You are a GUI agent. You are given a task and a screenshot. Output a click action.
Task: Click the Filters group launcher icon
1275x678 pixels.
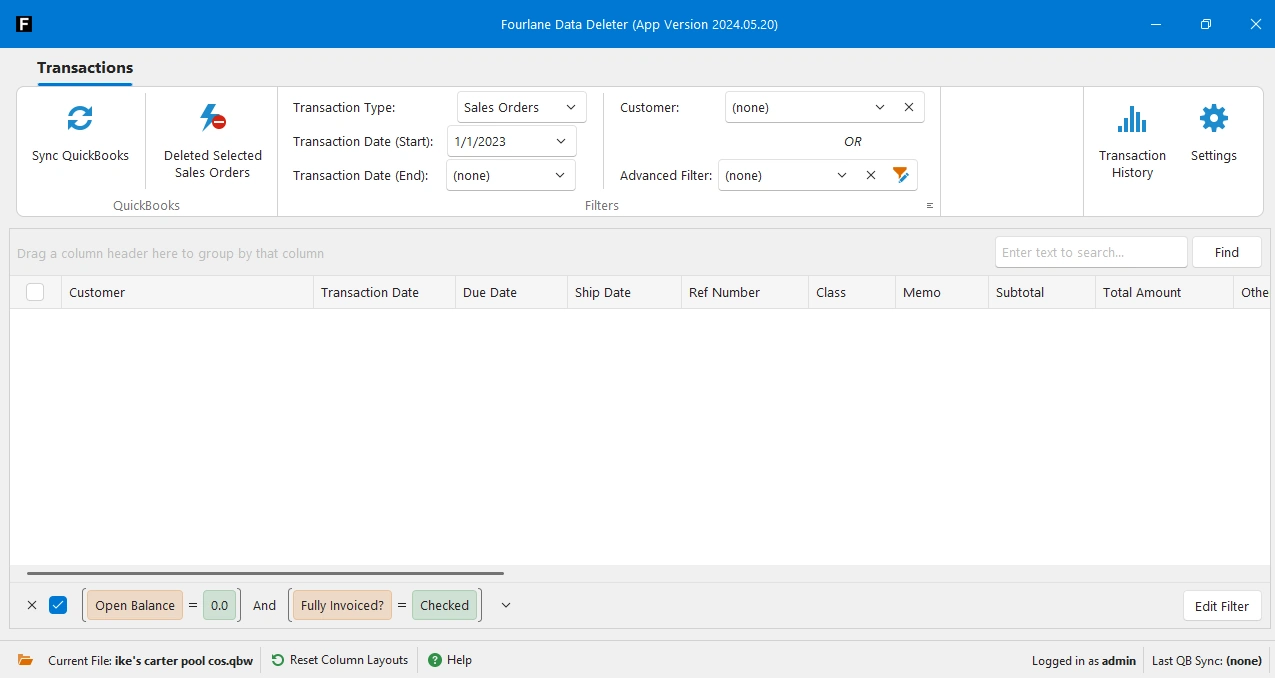930,205
